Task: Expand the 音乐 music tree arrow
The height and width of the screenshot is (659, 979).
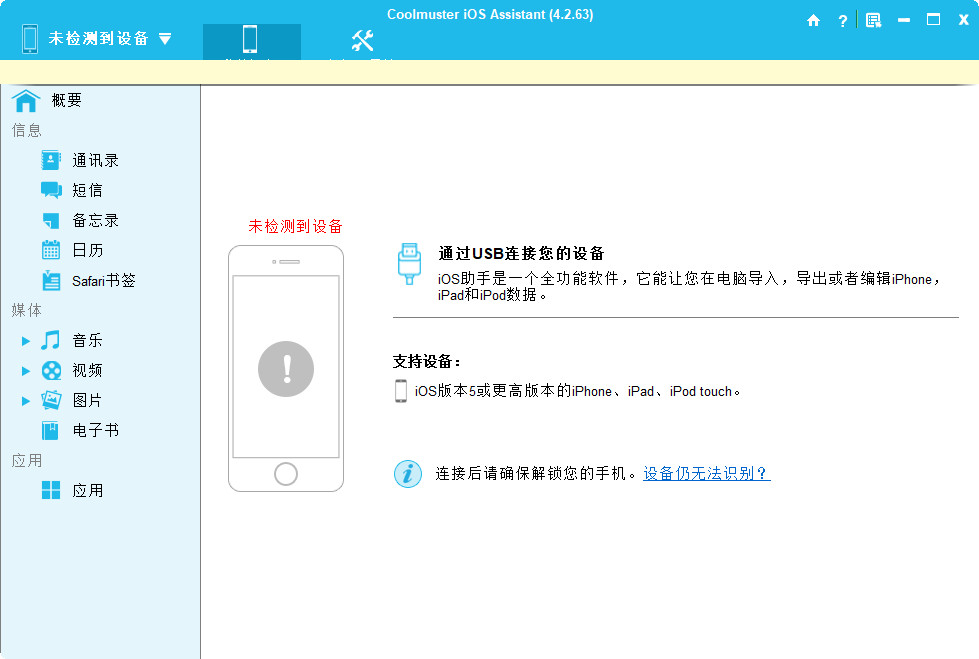Action: pos(26,341)
